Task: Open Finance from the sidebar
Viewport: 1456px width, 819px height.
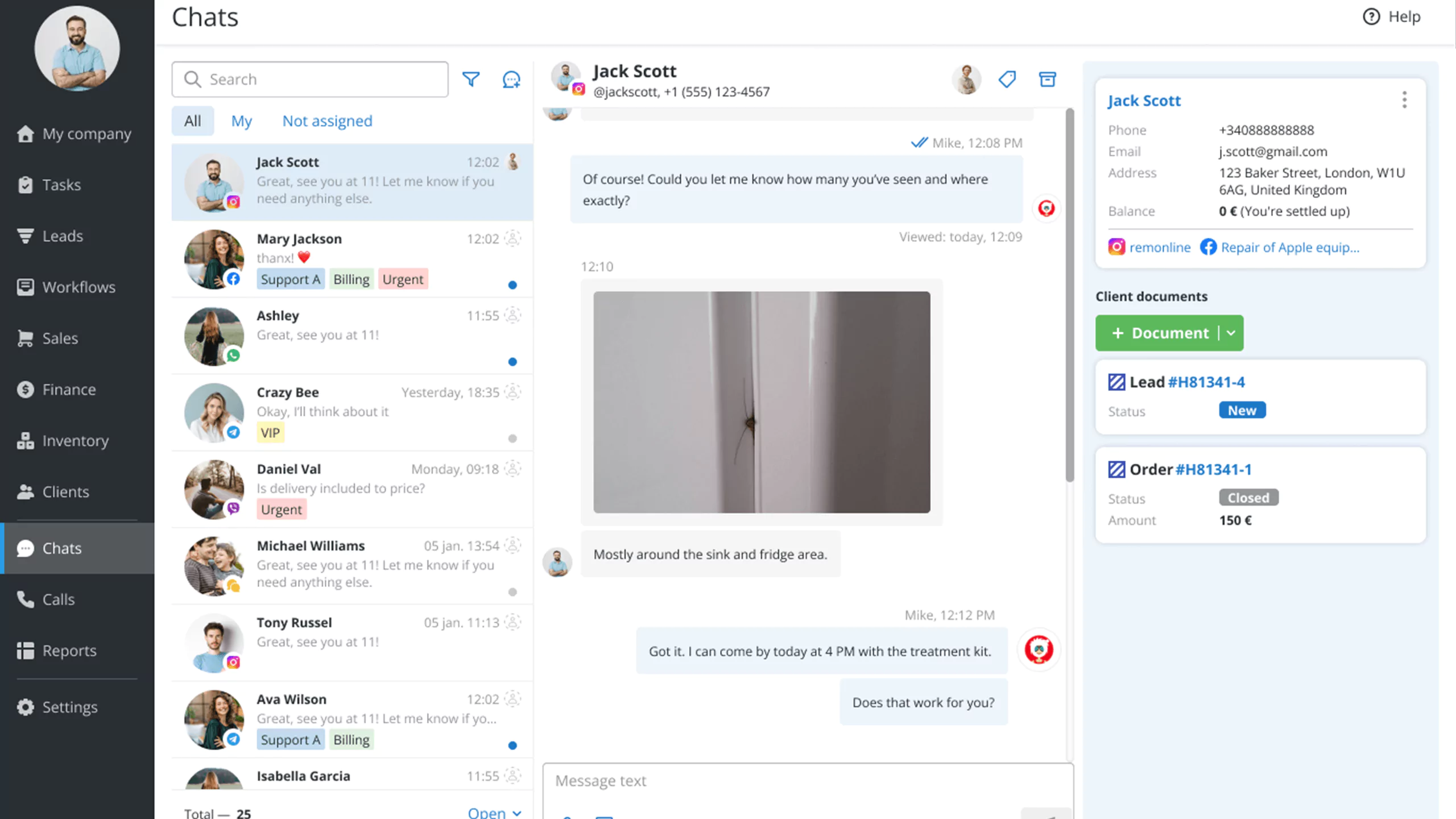Action: (69, 389)
